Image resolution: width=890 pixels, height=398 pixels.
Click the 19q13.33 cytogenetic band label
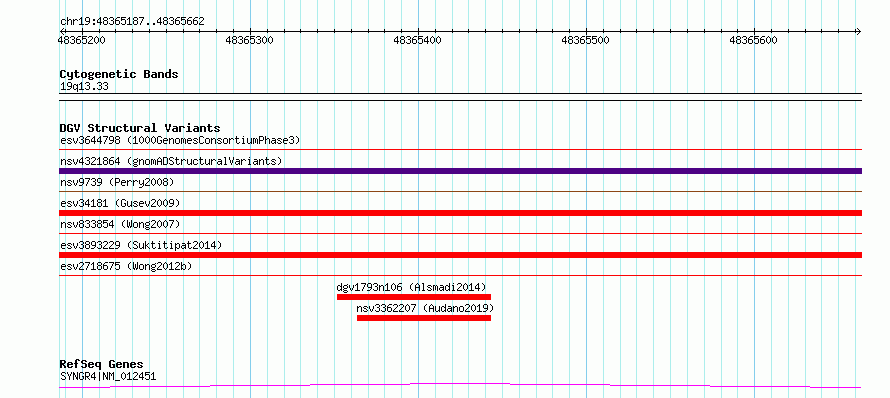[x=84, y=86]
